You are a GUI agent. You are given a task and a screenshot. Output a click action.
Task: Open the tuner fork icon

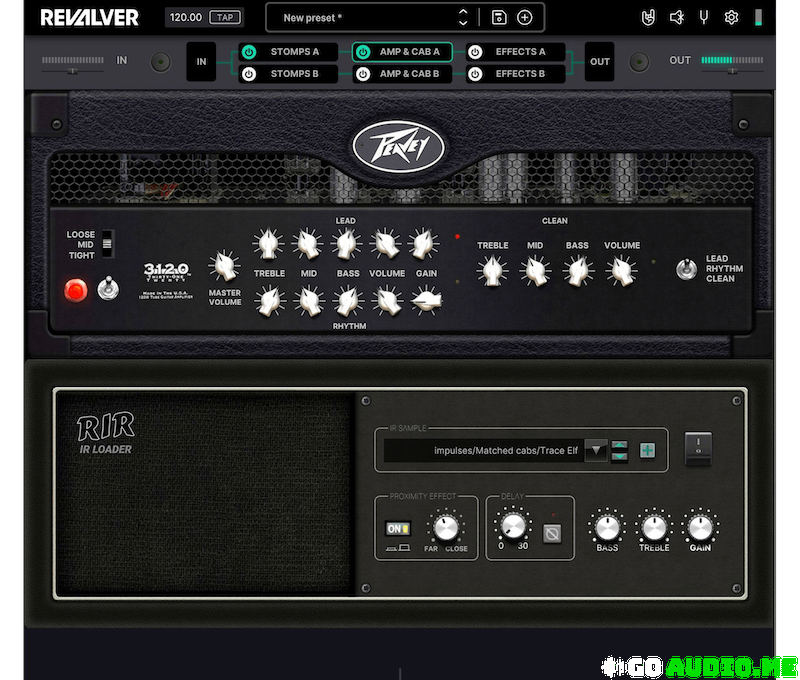point(704,17)
